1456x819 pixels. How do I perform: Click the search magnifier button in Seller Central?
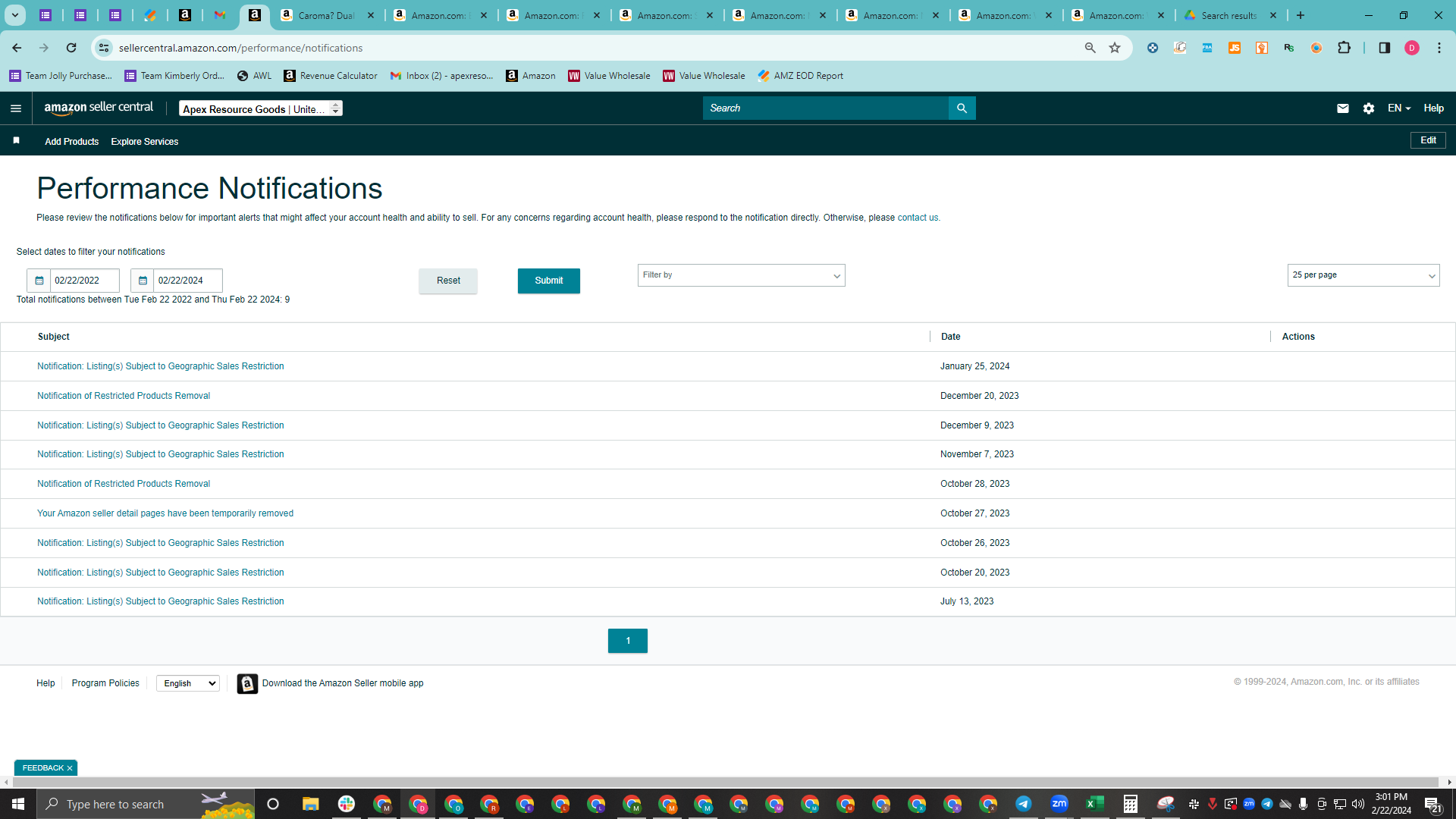click(962, 108)
